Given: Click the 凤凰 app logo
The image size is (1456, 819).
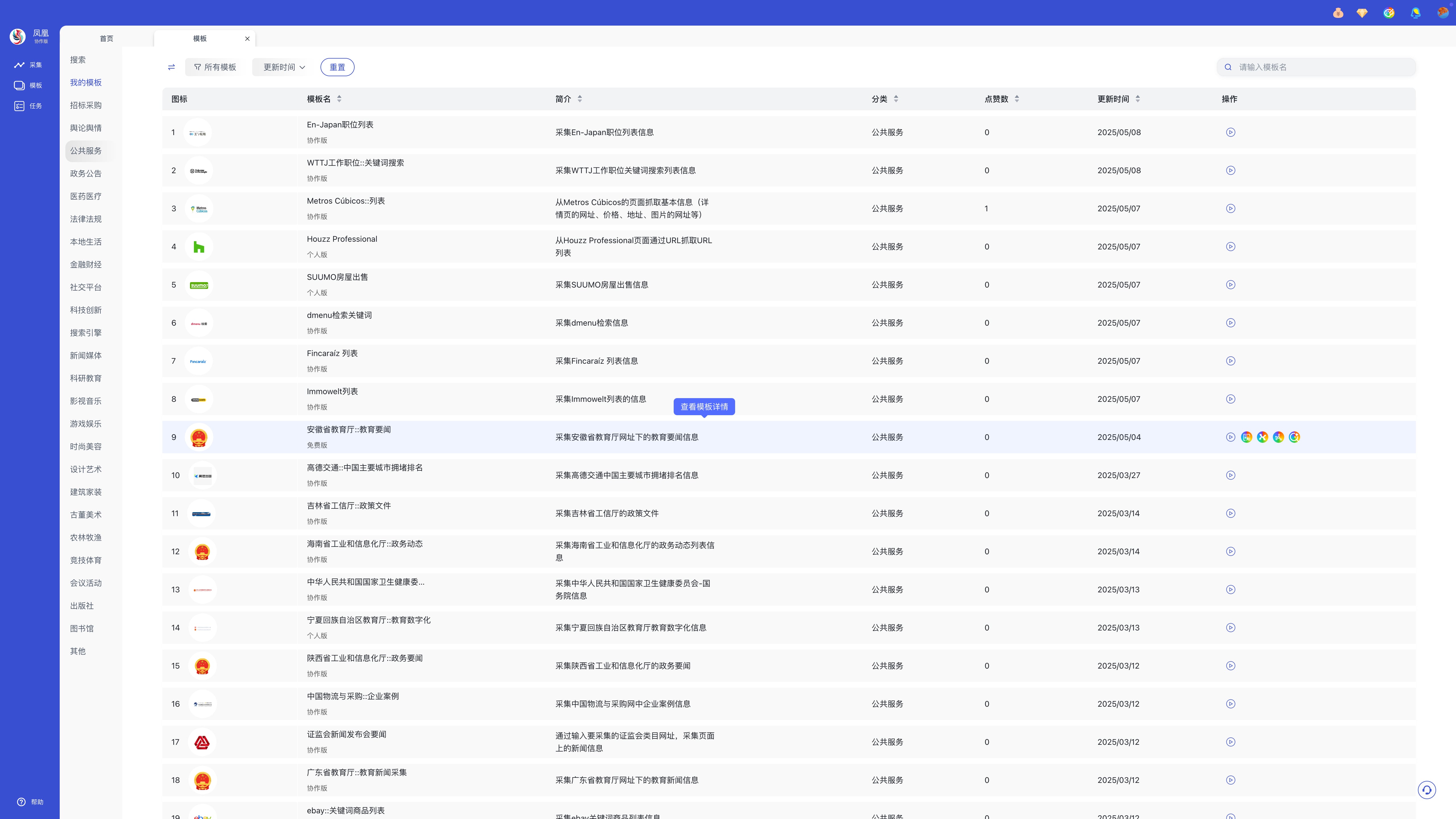Looking at the screenshot, I should [x=18, y=37].
